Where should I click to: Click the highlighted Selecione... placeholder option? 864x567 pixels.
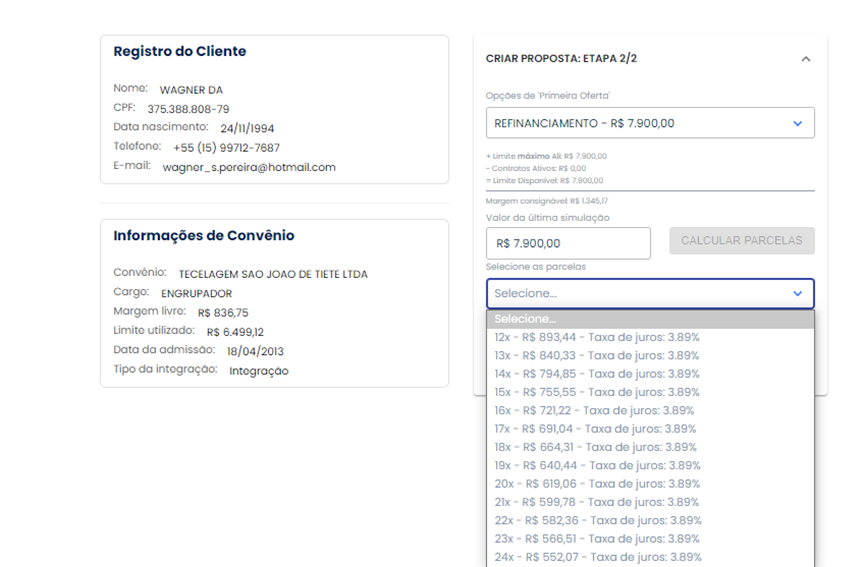(650, 319)
